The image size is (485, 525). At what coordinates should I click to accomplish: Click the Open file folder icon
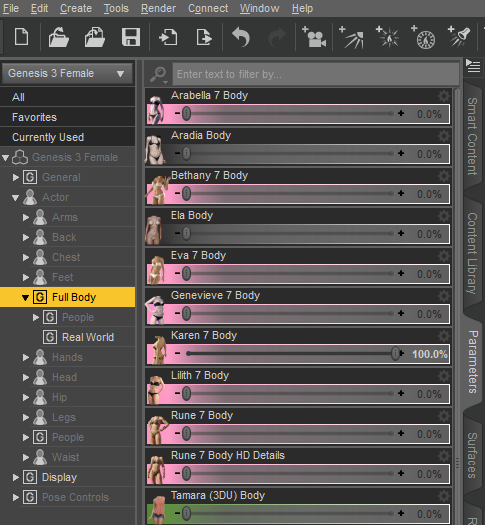point(59,37)
